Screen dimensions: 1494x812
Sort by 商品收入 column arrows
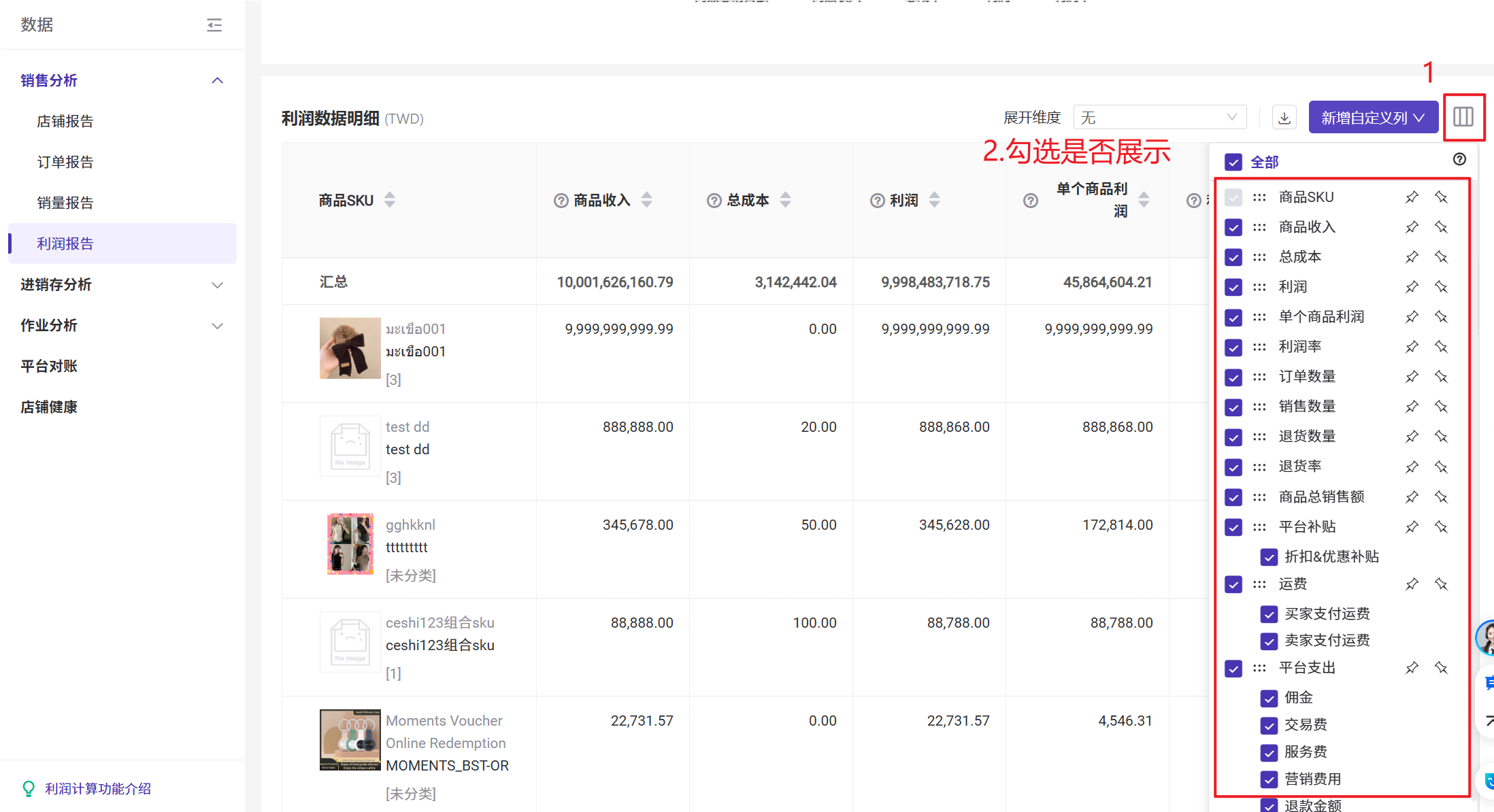pos(647,200)
